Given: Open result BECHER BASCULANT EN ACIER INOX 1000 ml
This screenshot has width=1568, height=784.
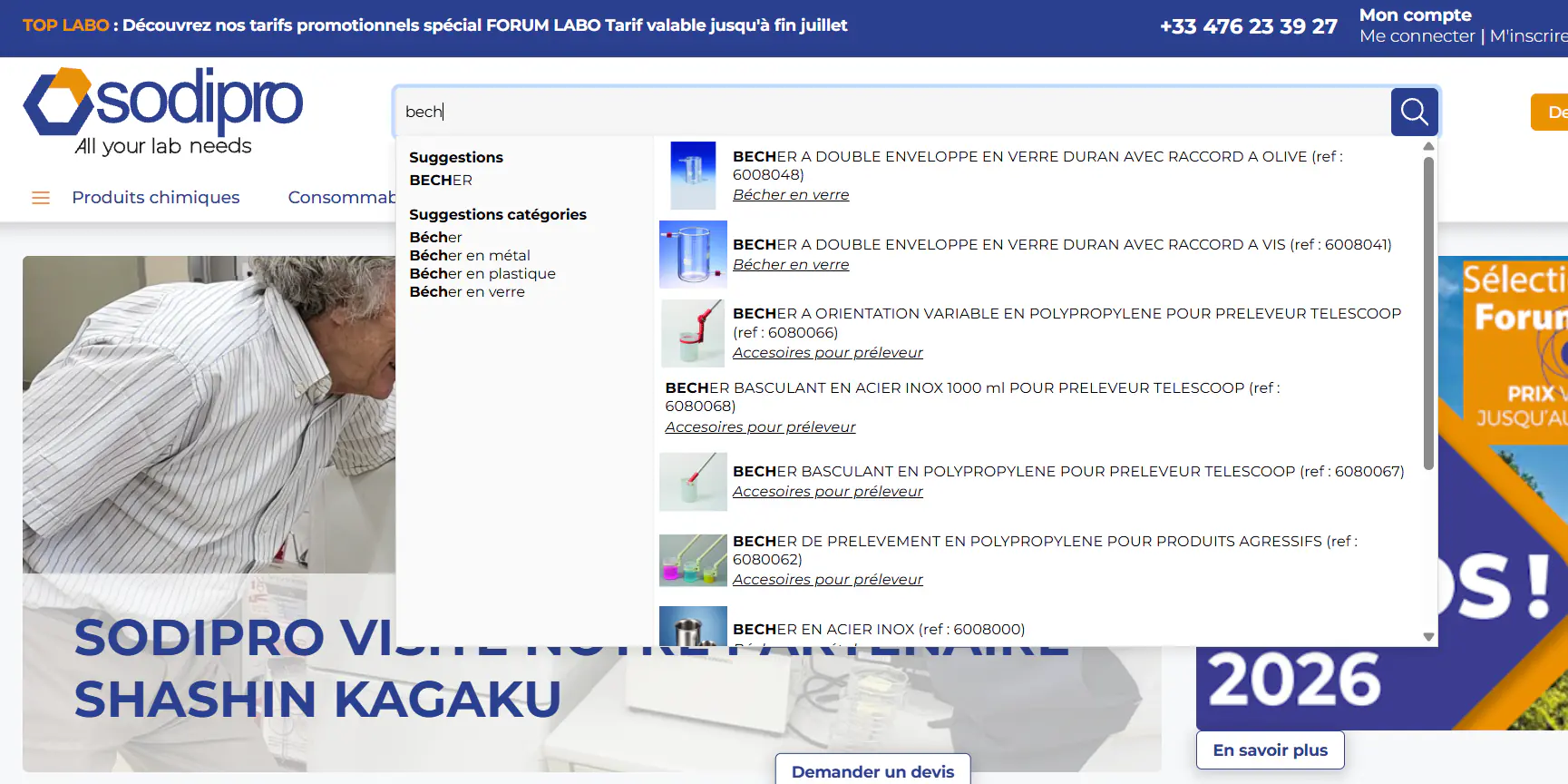Looking at the screenshot, I should 972,397.
